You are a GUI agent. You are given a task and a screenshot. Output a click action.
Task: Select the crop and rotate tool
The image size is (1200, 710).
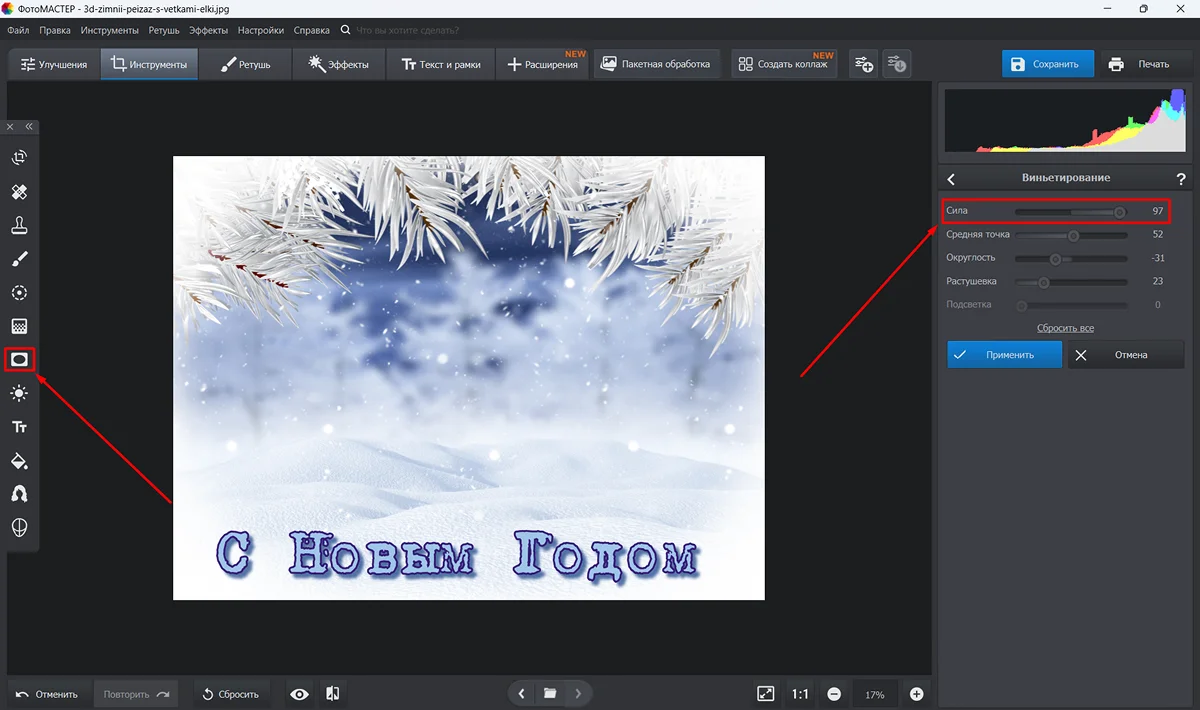point(19,158)
